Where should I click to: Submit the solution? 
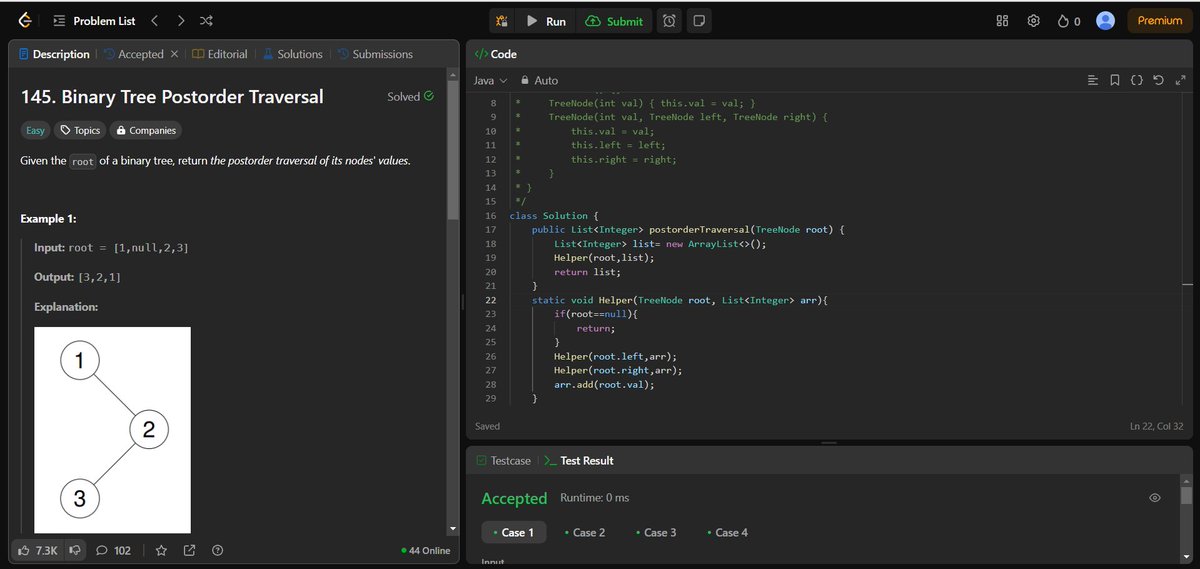coord(615,21)
